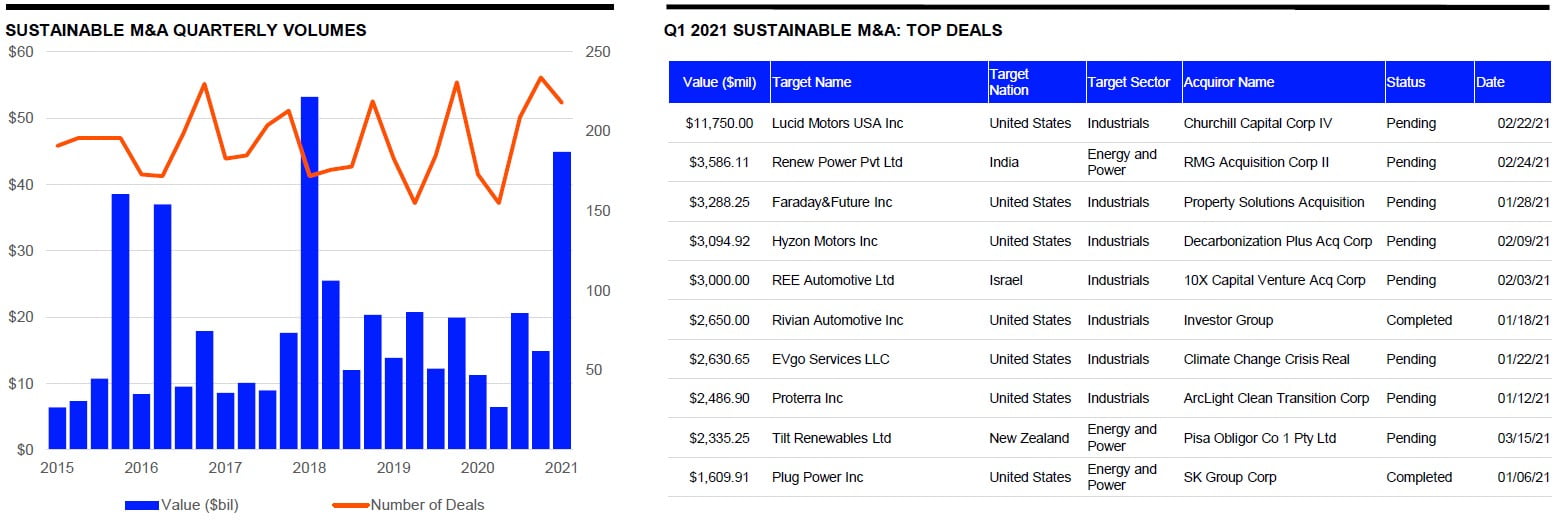Click the orange Number of Deals legend line
The image size is (1564, 520).
coord(349,505)
